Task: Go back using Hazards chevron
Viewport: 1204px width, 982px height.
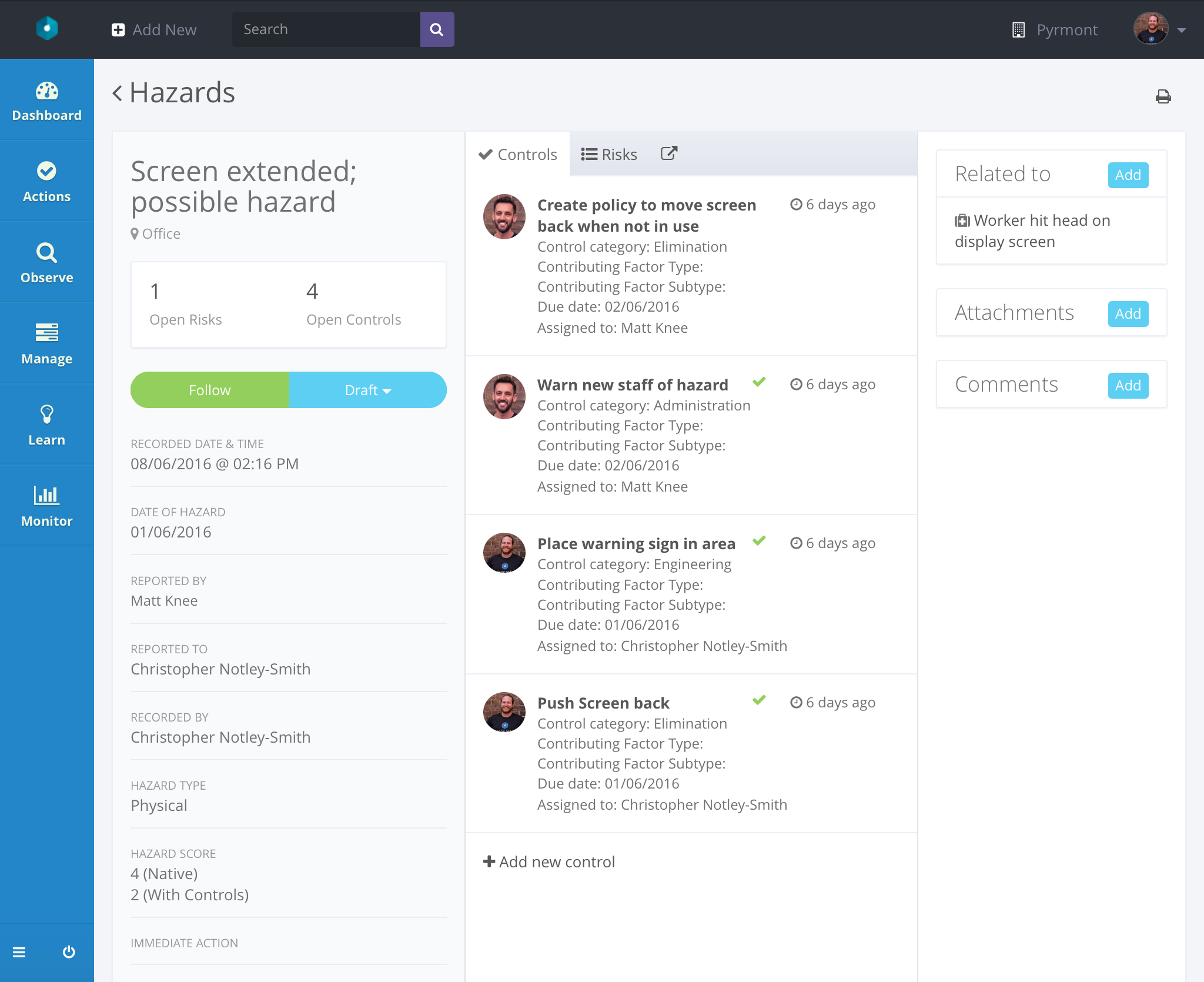Action: point(118,93)
